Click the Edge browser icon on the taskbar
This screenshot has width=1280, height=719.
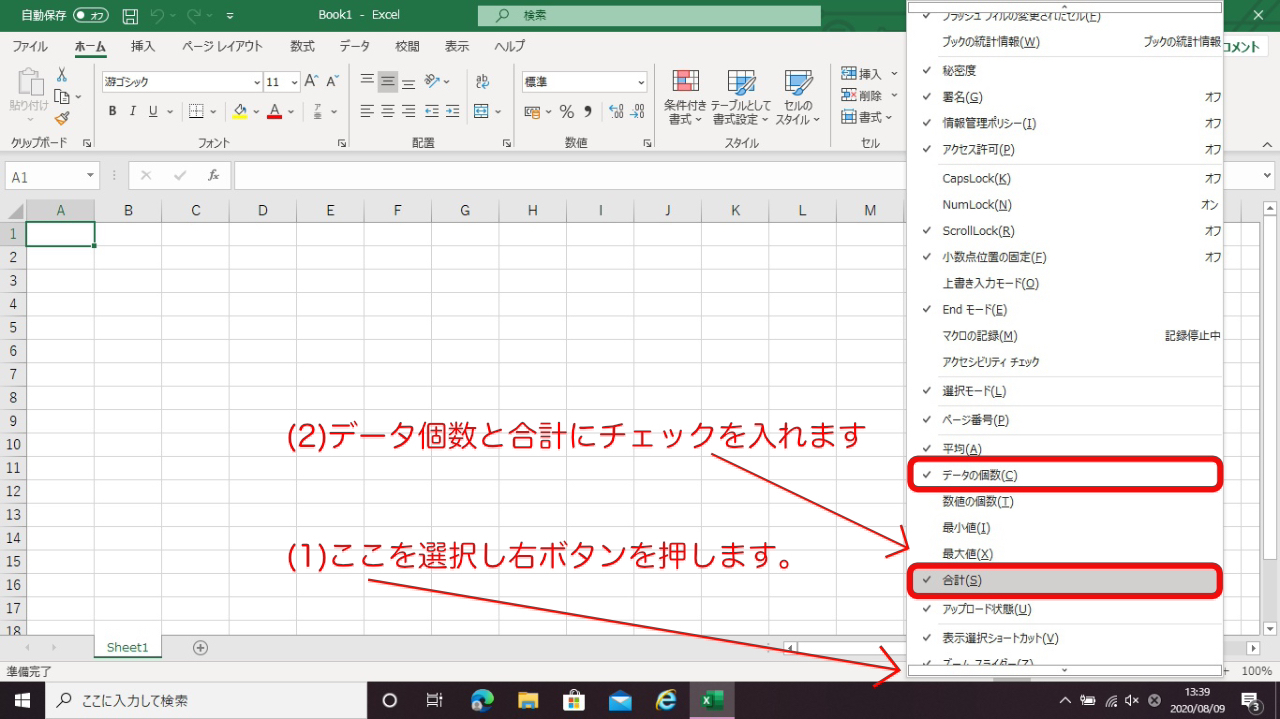tap(482, 699)
